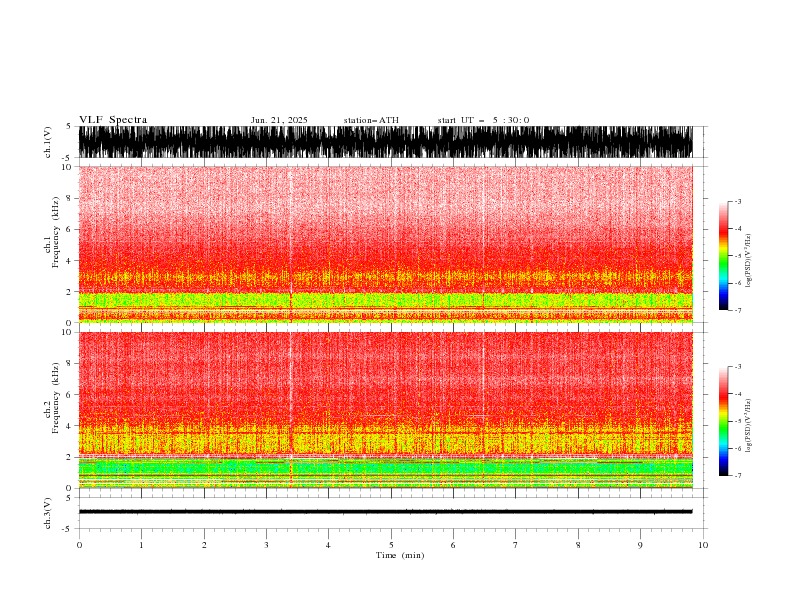Click the "start UT = 5 :30: 0" text
This screenshot has height=612, width=792.
point(483,120)
